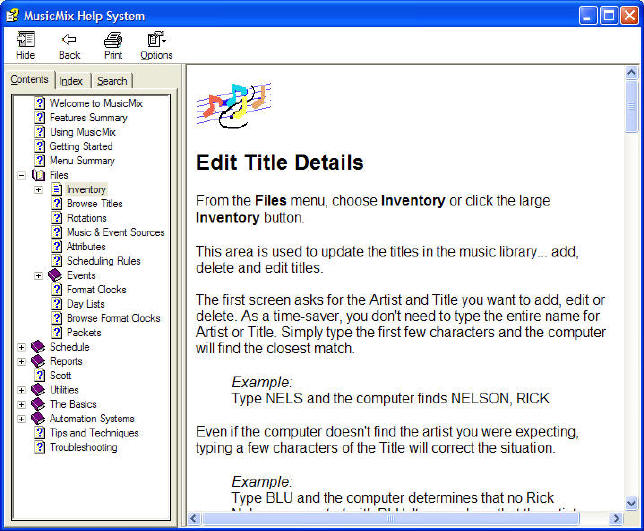Open the Features Summary topic
The height and width of the screenshot is (531, 644).
pyautogui.click(x=89, y=117)
